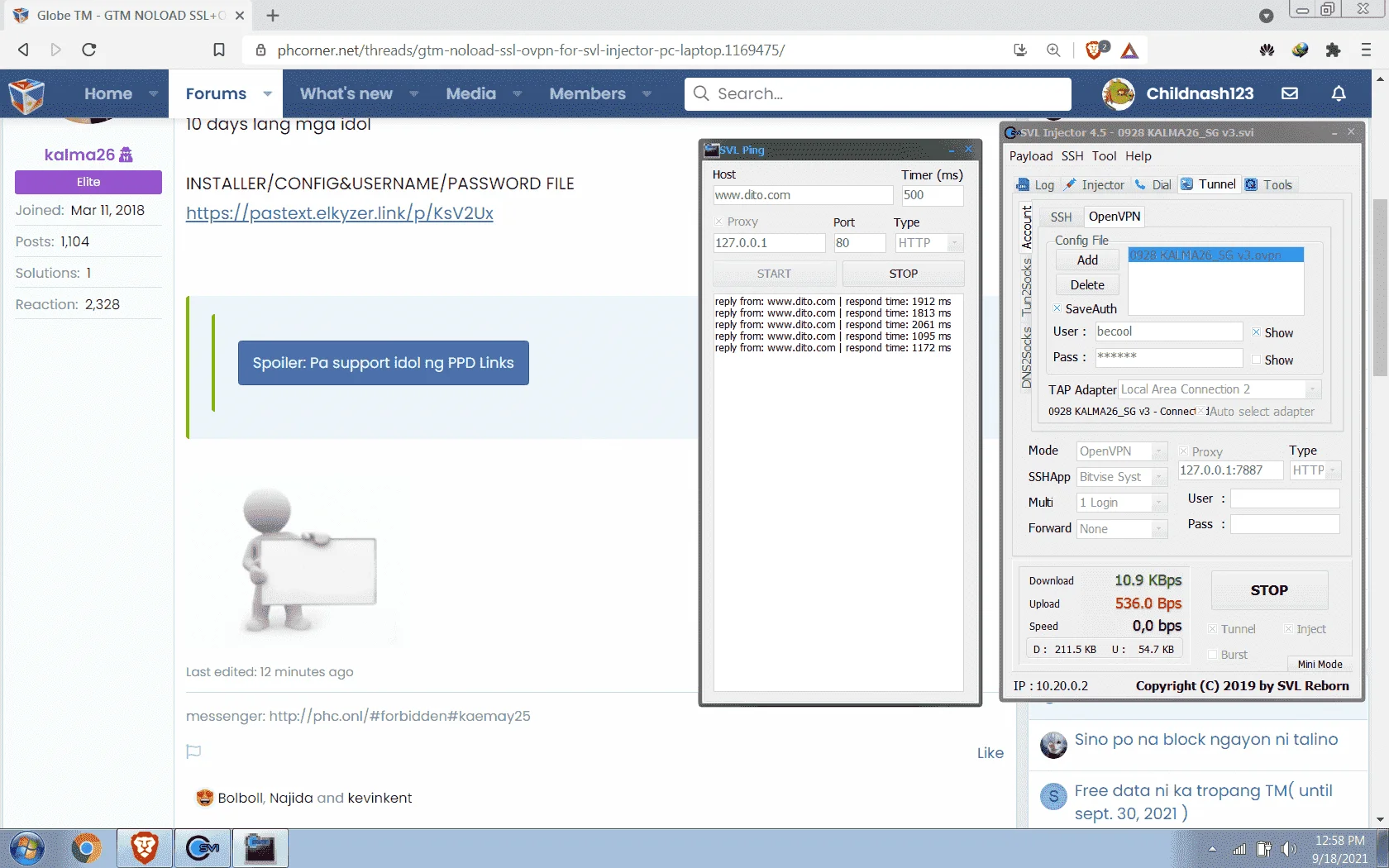Open the TAP Adapter dropdown

(1312, 389)
